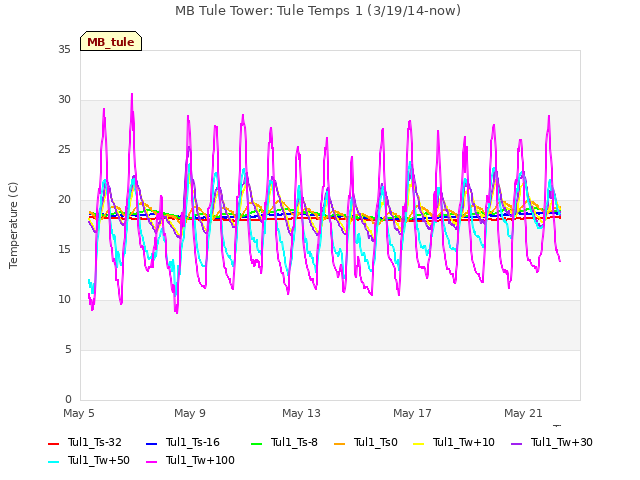Toggle the Tul1_Tw+10 legend entry
This screenshot has width=640, height=480.
454,442
